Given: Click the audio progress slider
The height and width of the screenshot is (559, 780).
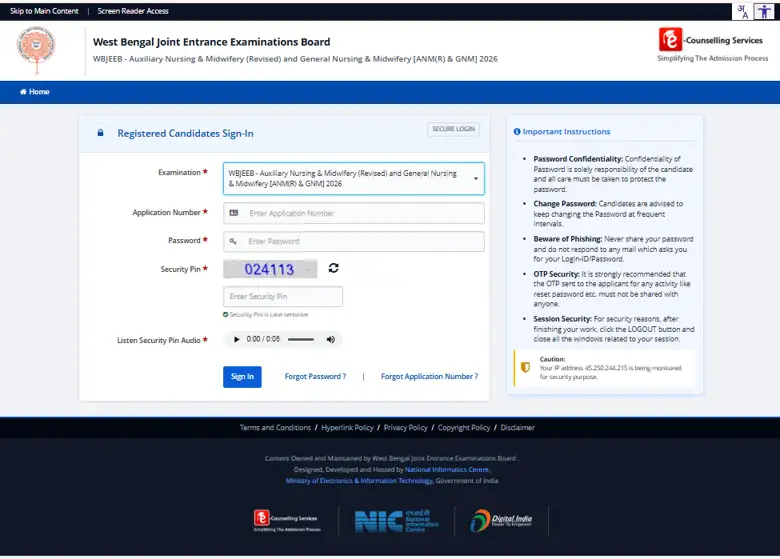Looking at the screenshot, I should [301, 339].
